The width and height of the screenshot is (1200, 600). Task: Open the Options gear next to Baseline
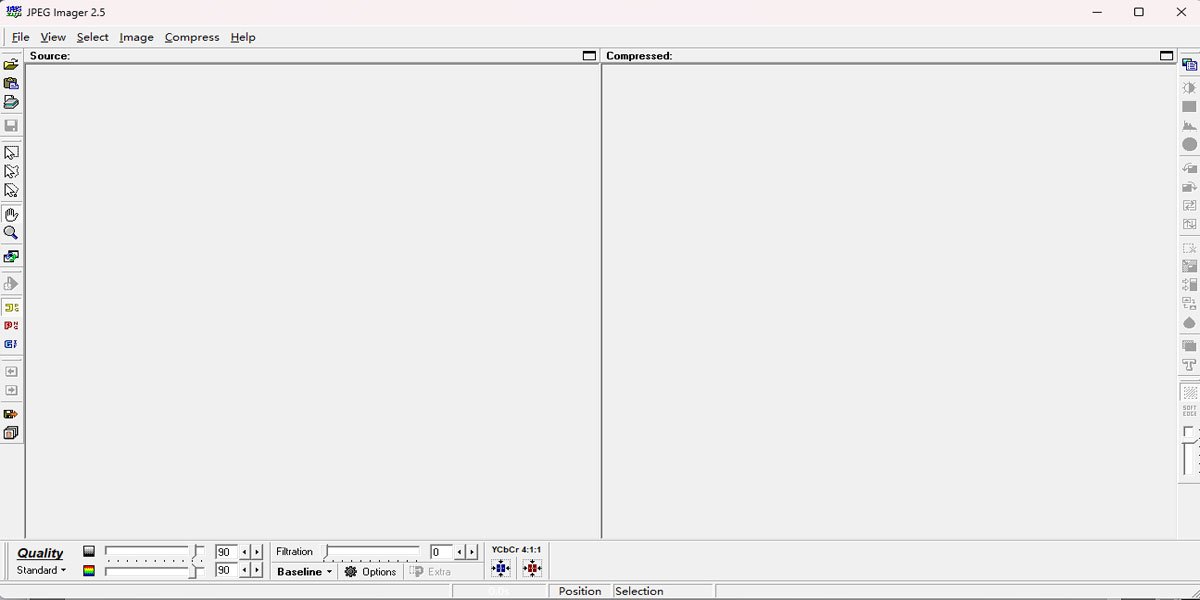[371, 571]
